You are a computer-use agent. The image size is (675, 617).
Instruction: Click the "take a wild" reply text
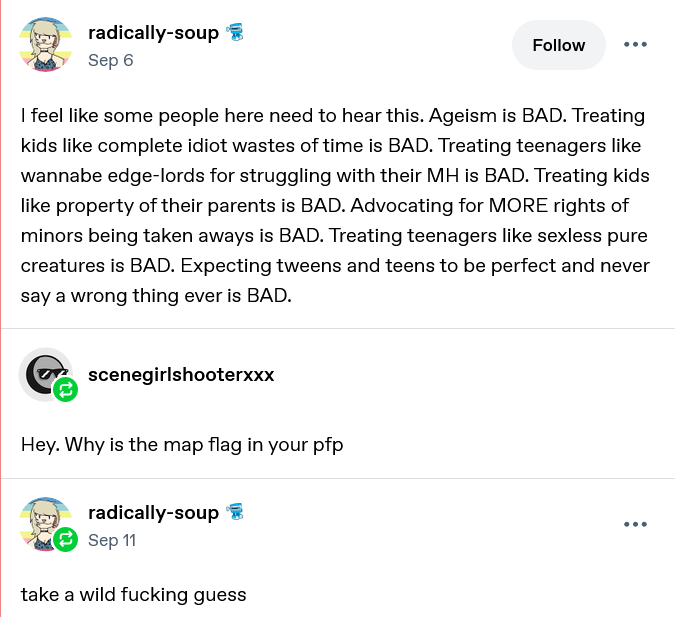(x=133, y=594)
